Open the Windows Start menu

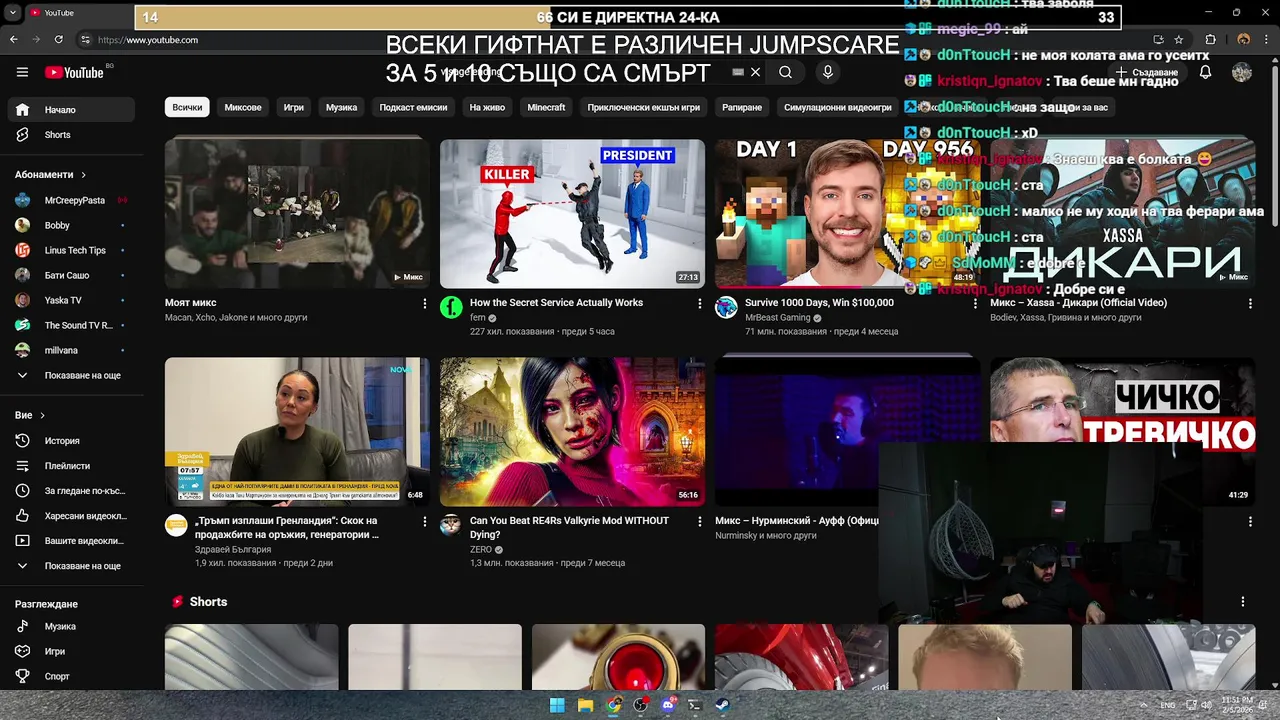pyautogui.click(x=557, y=705)
